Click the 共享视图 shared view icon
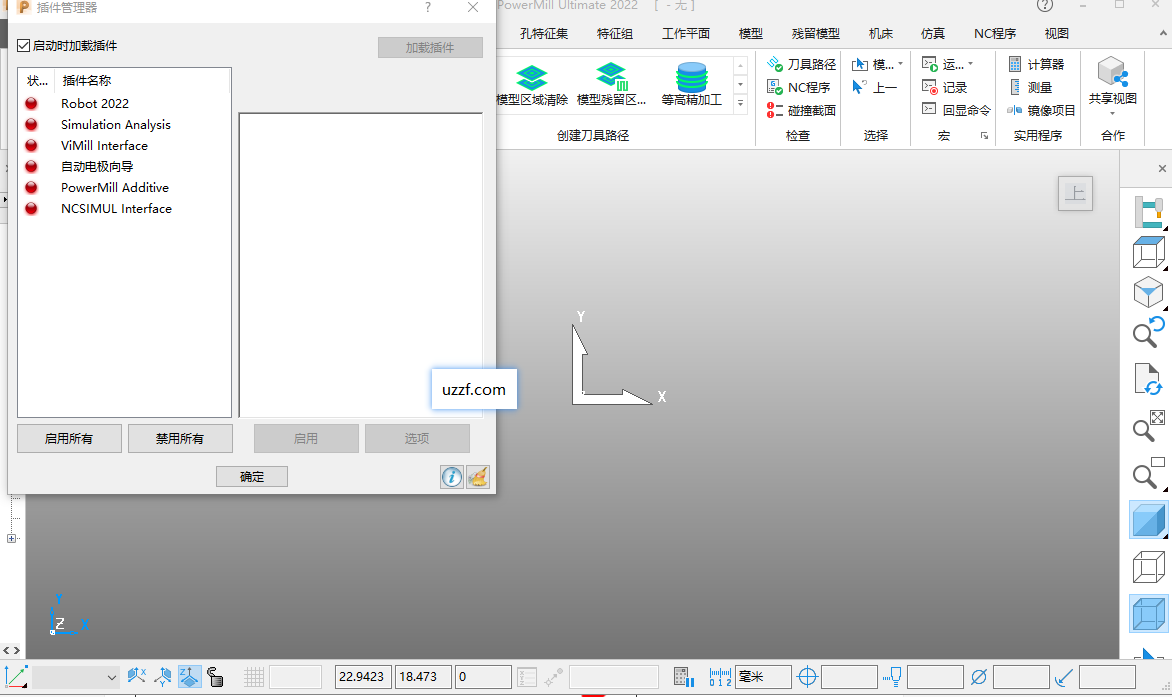 click(1112, 73)
